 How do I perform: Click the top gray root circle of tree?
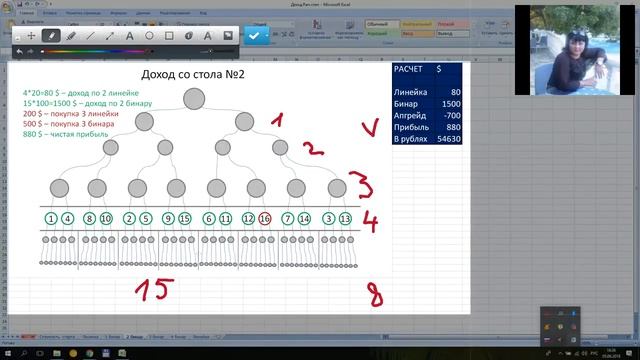click(x=194, y=99)
